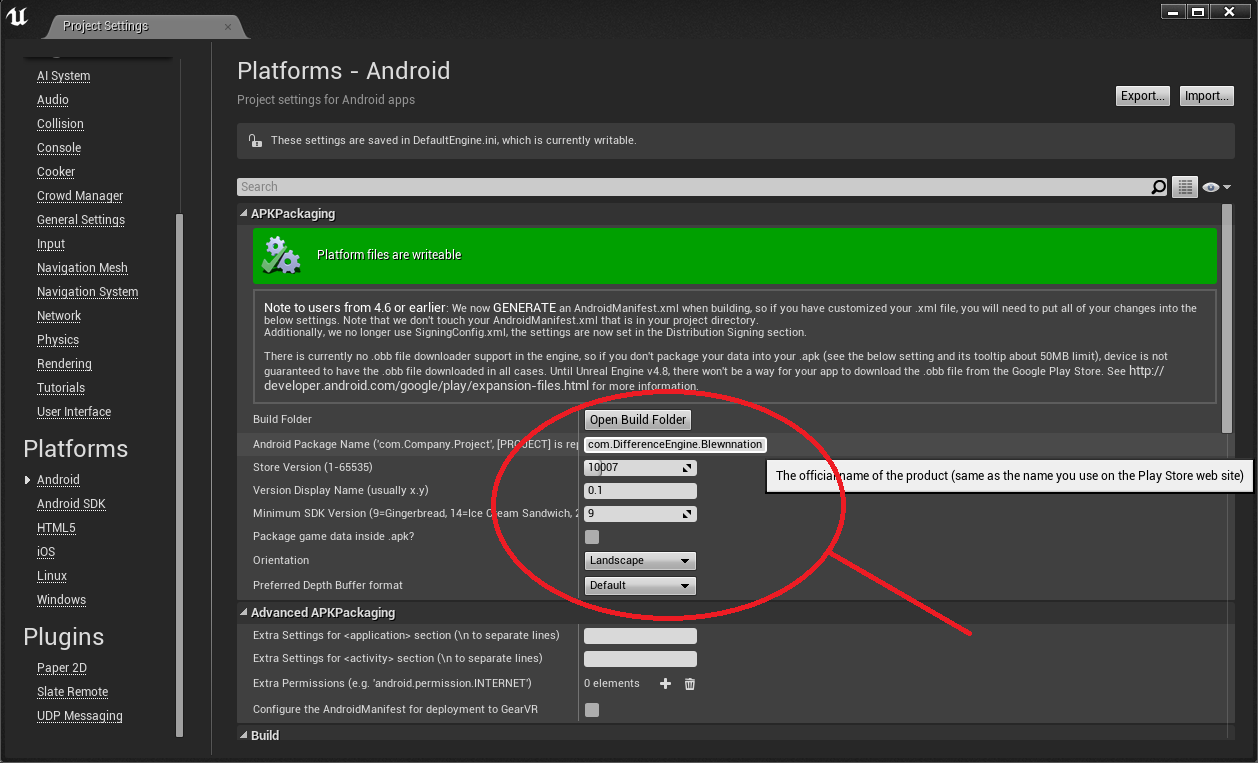Click Minimum SDK Version spinner arrow icon
Image resolution: width=1258 pixels, height=763 pixels.
pos(687,514)
